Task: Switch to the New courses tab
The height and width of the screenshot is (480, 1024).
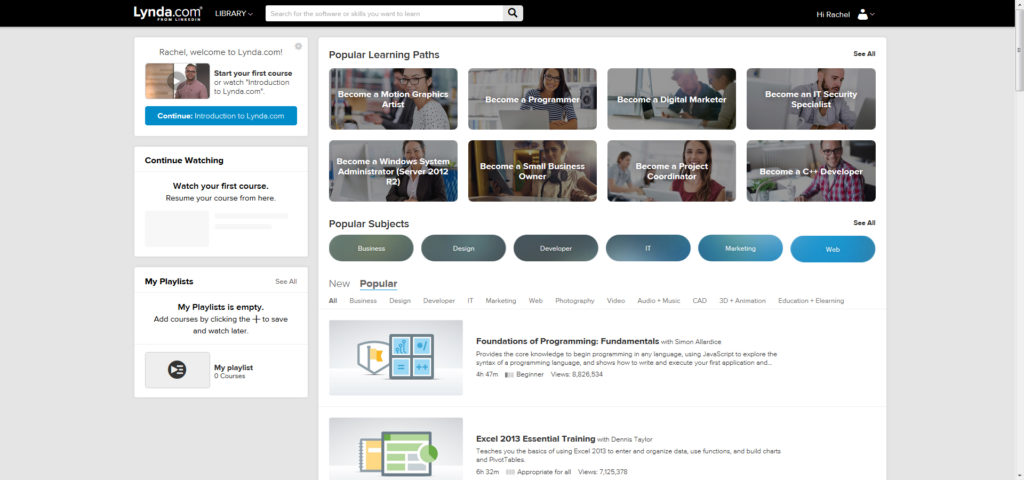Action: pos(339,284)
